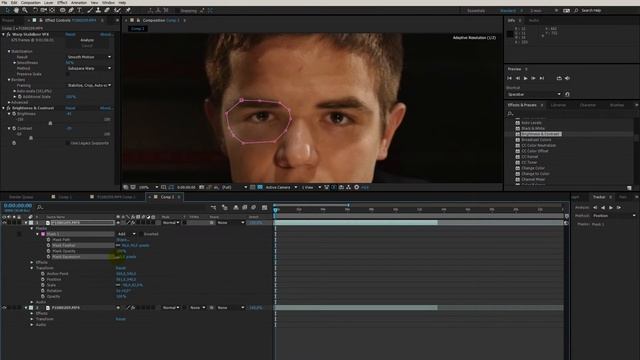Select the Type tool
640x360 pixels.
coord(80,10)
